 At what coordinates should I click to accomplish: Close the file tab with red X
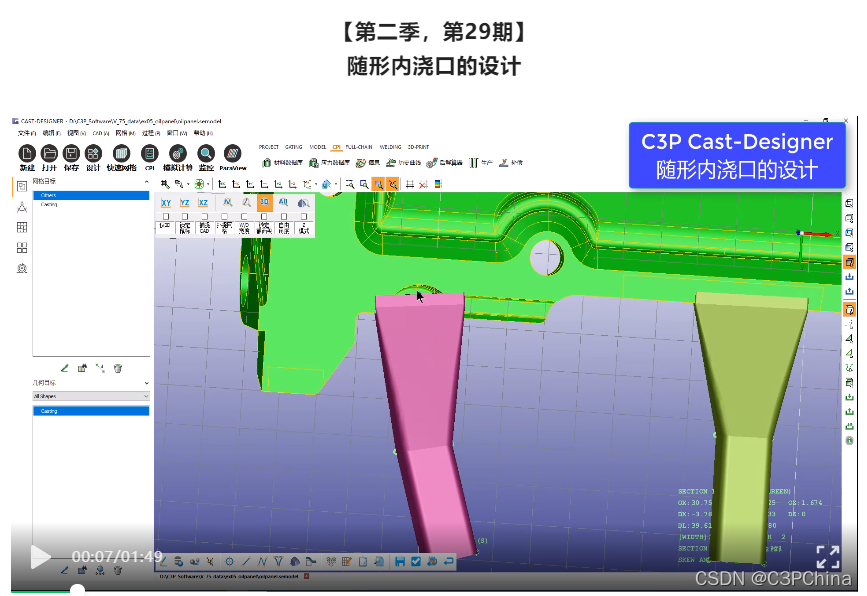(306, 576)
